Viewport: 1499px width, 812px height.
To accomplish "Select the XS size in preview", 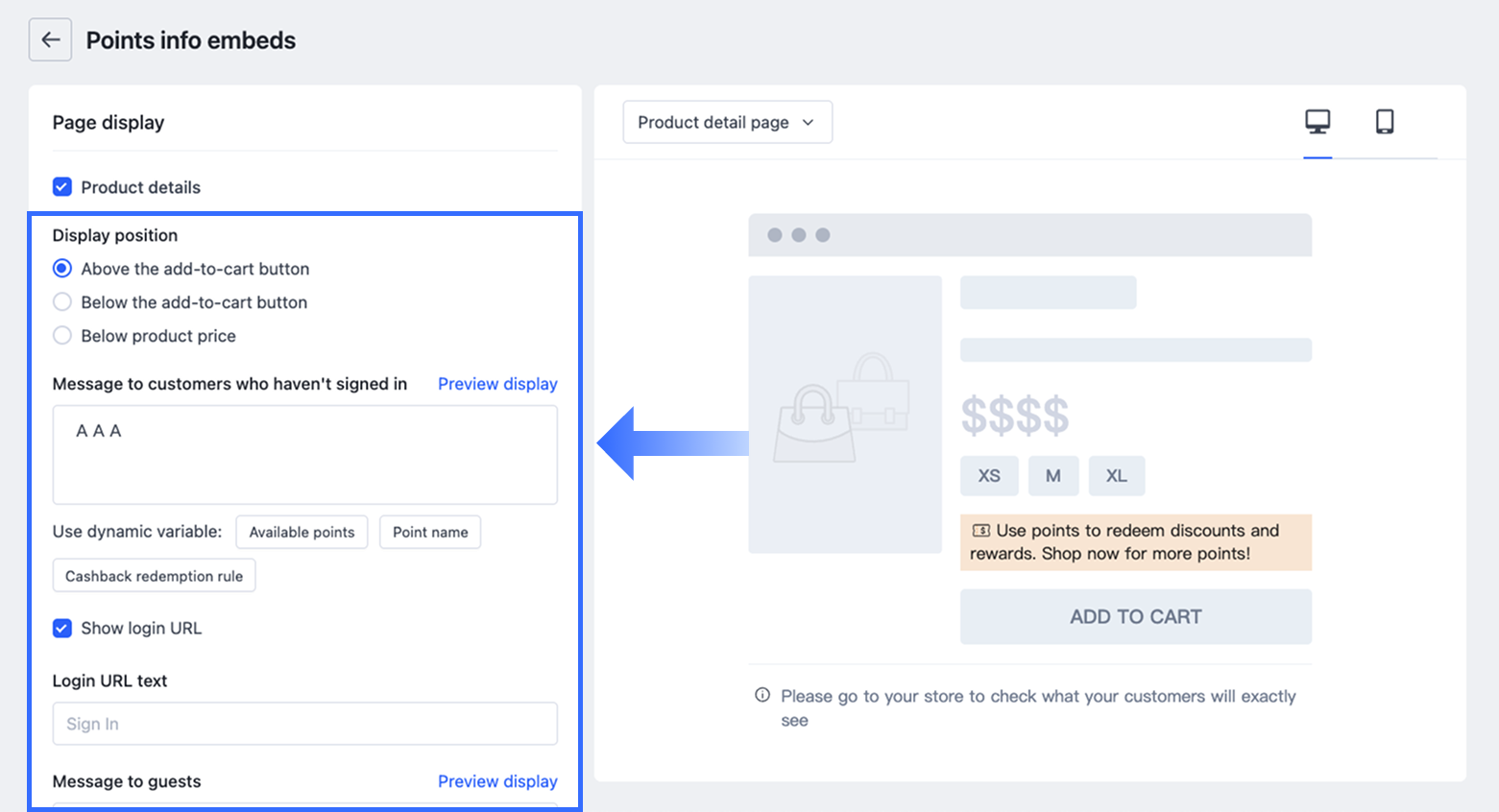I will pos(989,476).
